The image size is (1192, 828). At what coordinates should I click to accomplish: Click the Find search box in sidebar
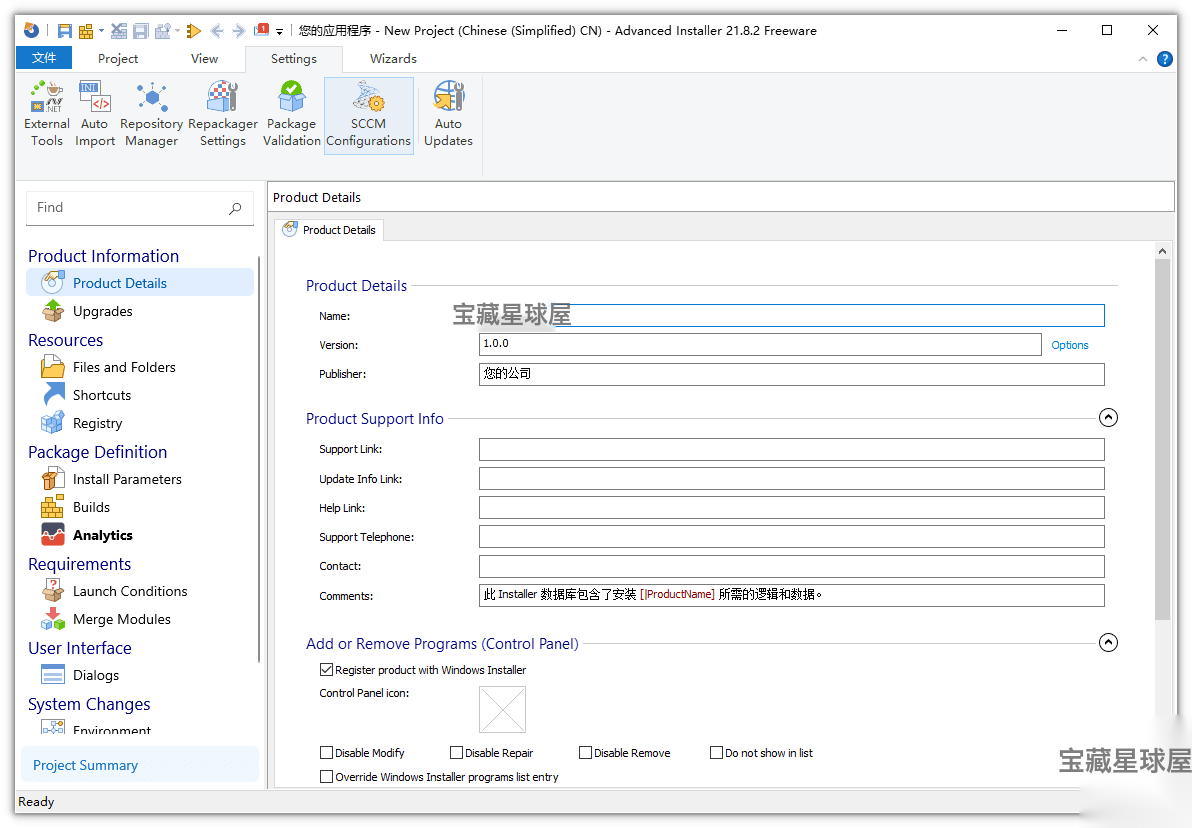click(x=140, y=208)
